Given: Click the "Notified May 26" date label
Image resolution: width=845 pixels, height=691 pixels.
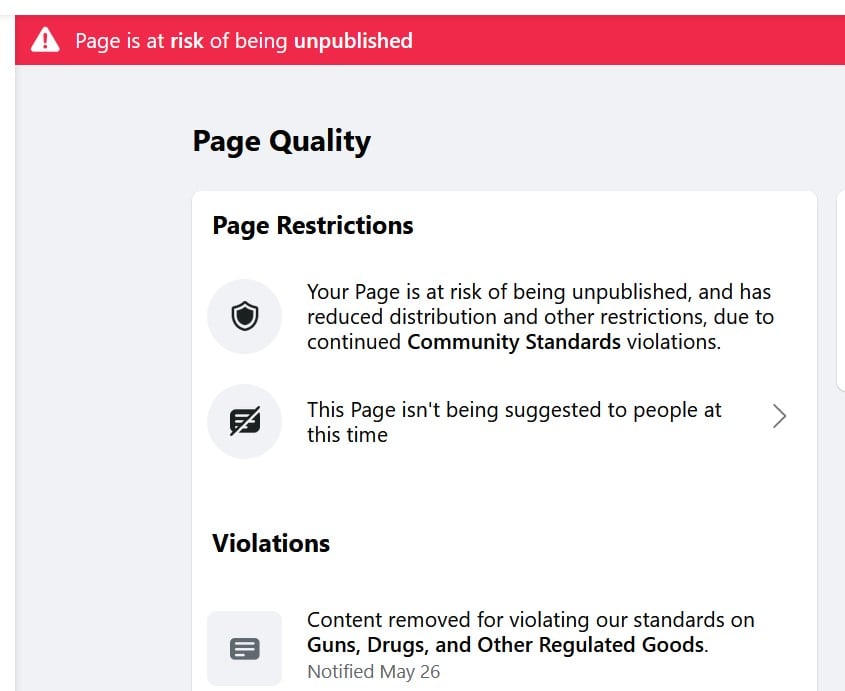Looking at the screenshot, I should click(373, 672).
